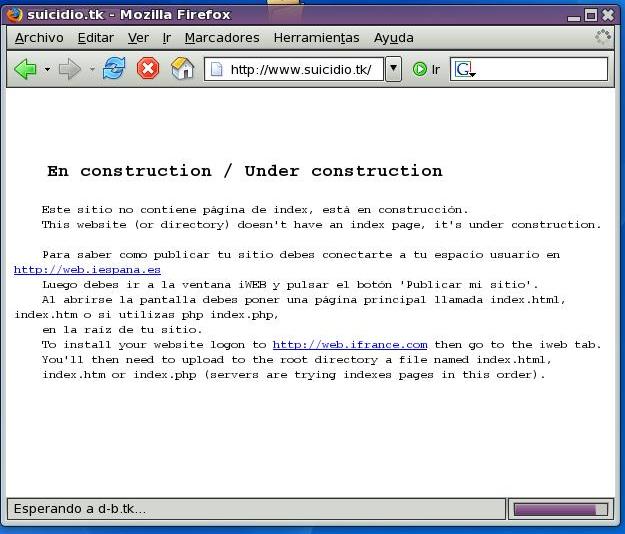Click the address bar URL field
The height and width of the screenshot is (534, 625).
300,69
